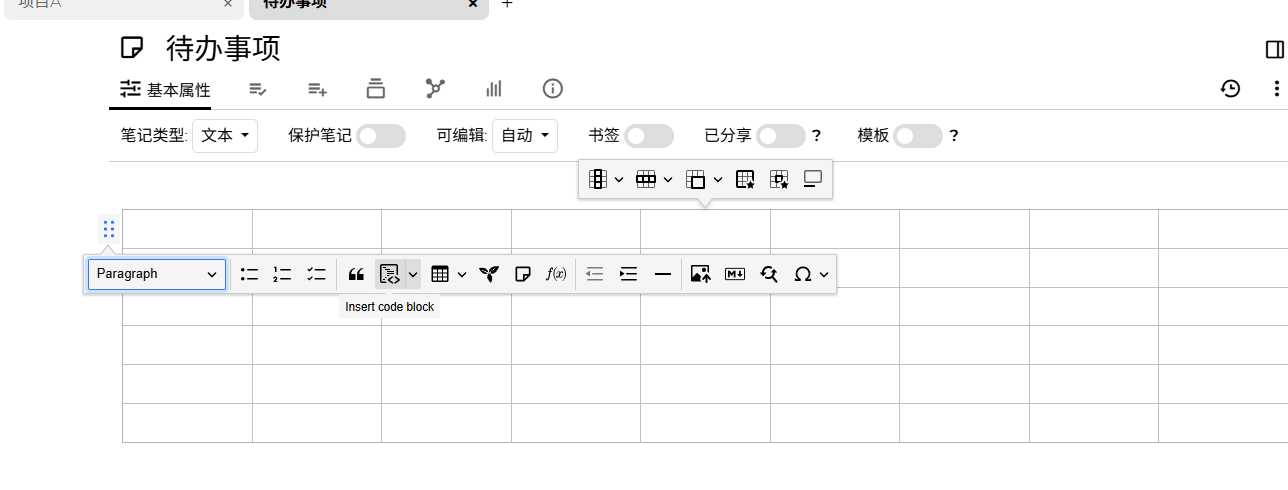Toggle the 保护笔记 switch
This screenshot has width=1288, height=490.
381,136
